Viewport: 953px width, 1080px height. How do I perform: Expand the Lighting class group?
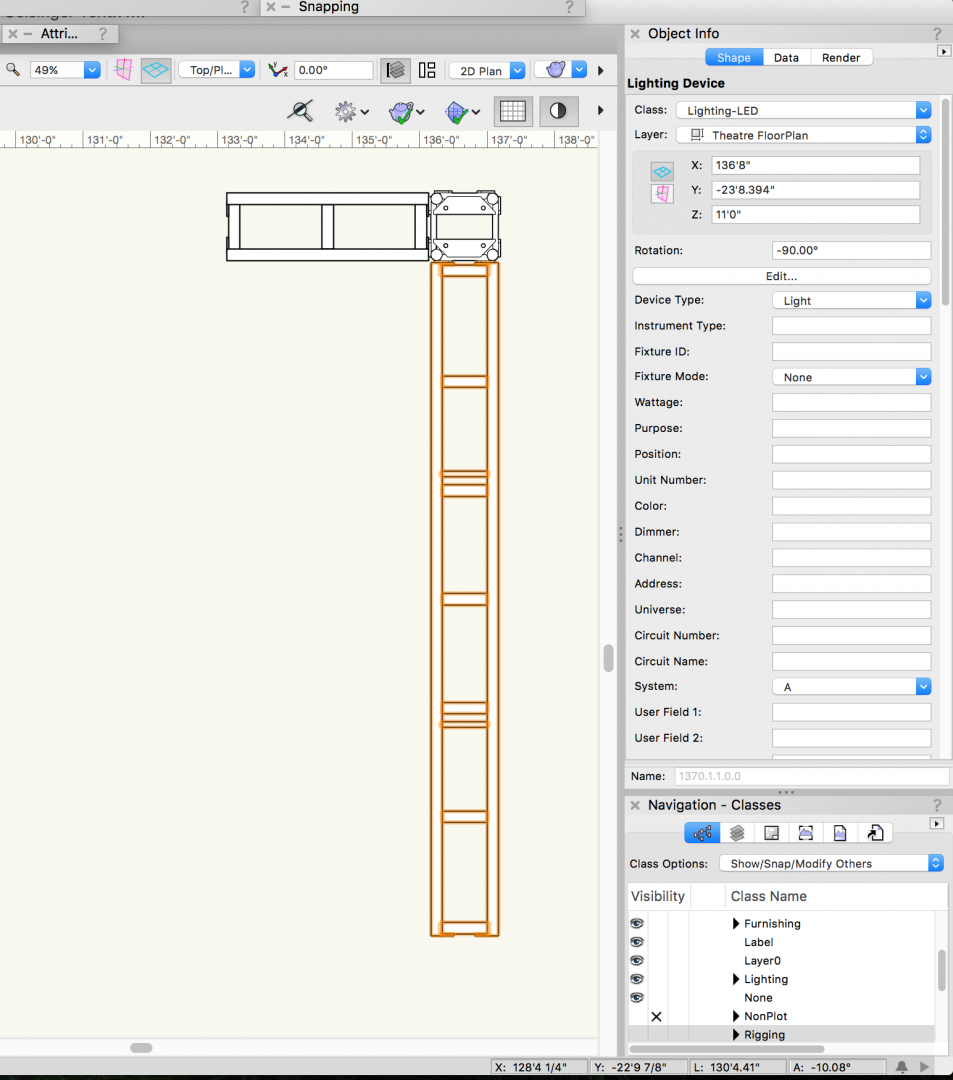[x=737, y=980]
